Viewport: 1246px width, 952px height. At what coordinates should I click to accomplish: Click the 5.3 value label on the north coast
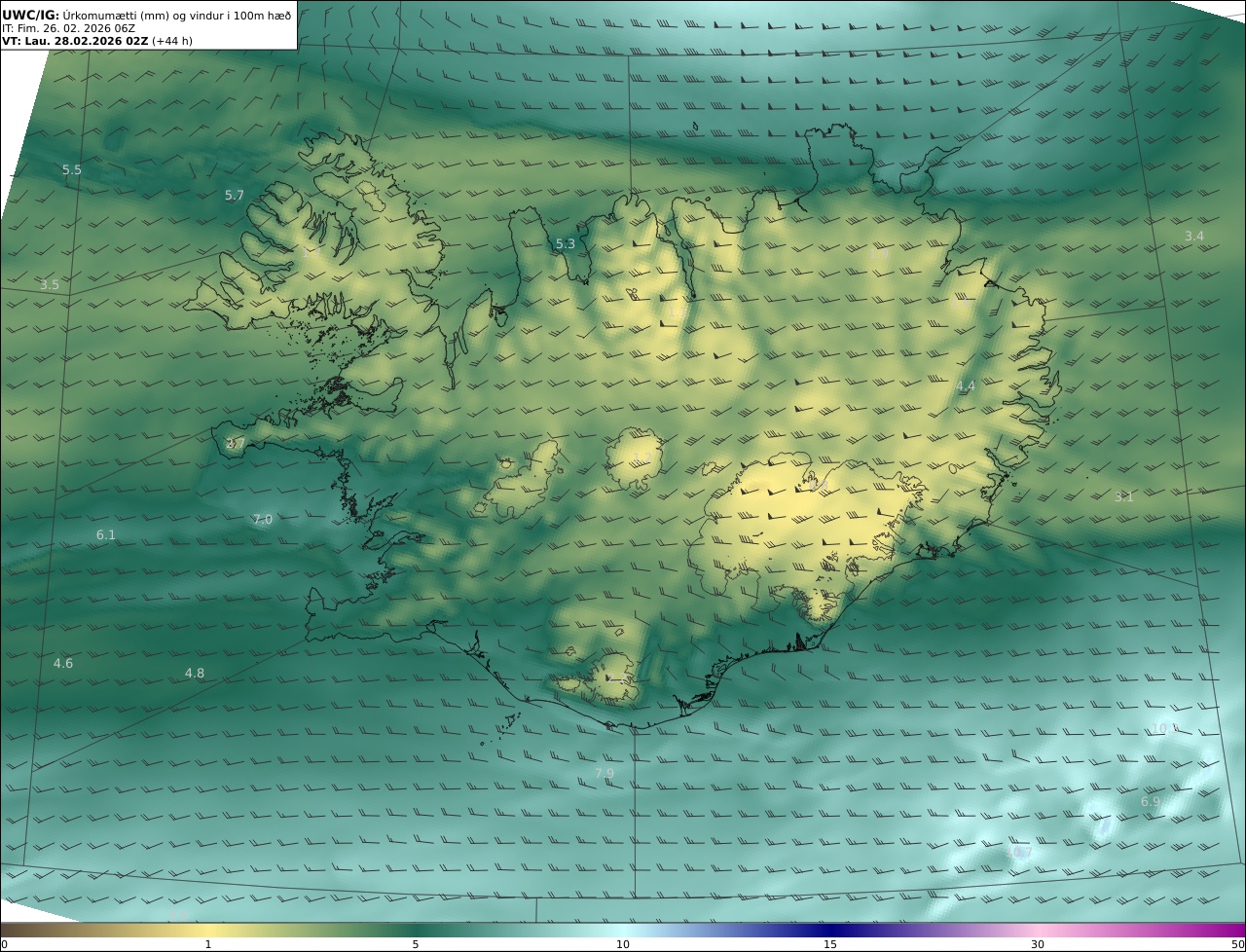click(566, 244)
